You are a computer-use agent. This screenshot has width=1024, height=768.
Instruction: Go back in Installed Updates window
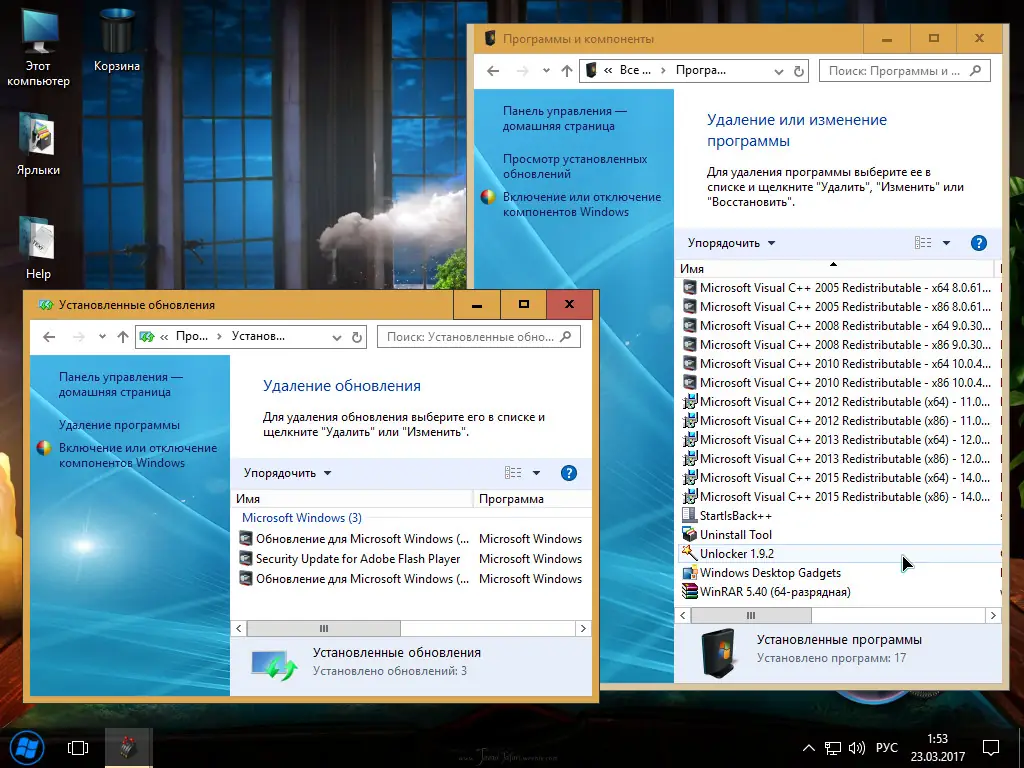(x=49, y=337)
